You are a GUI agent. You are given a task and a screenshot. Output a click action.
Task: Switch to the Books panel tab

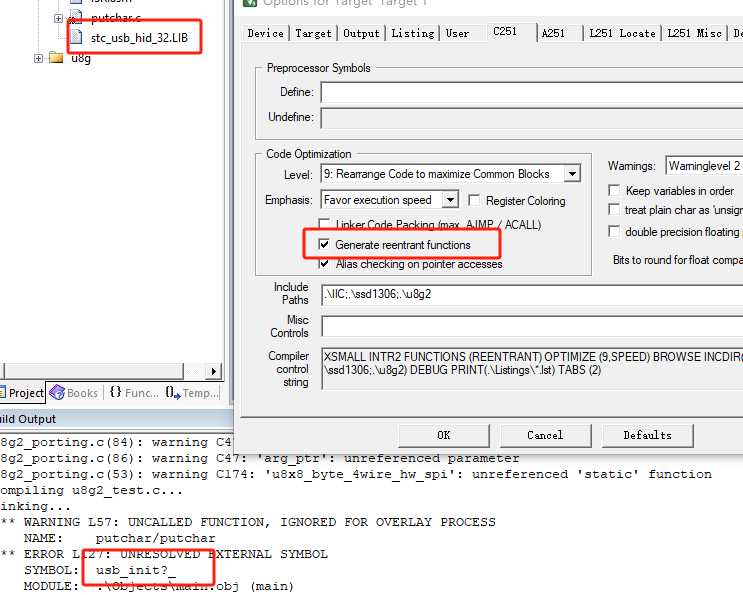click(74, 393)
